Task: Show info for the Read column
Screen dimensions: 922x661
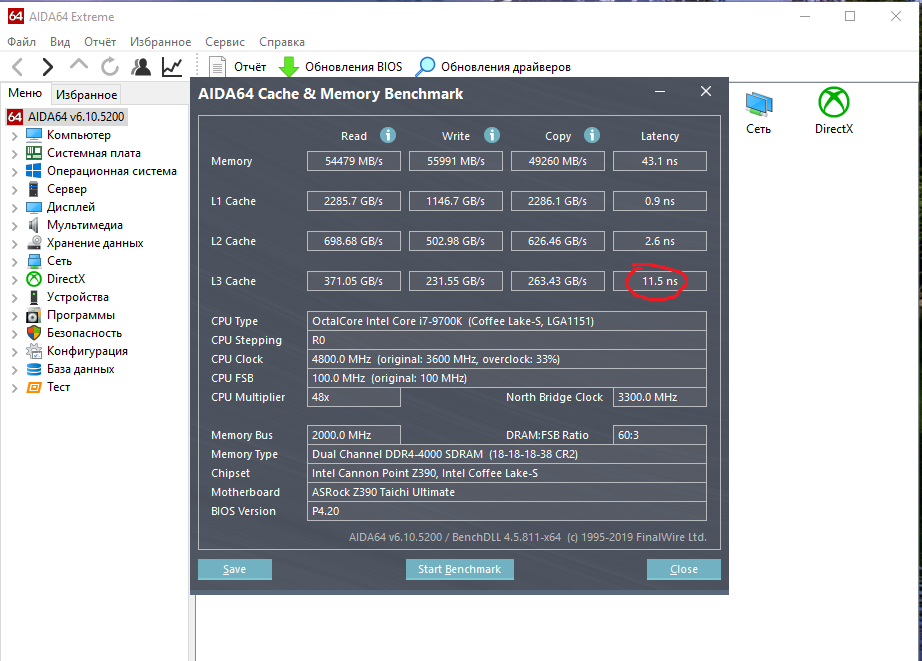Action: [x=387, y=135]
